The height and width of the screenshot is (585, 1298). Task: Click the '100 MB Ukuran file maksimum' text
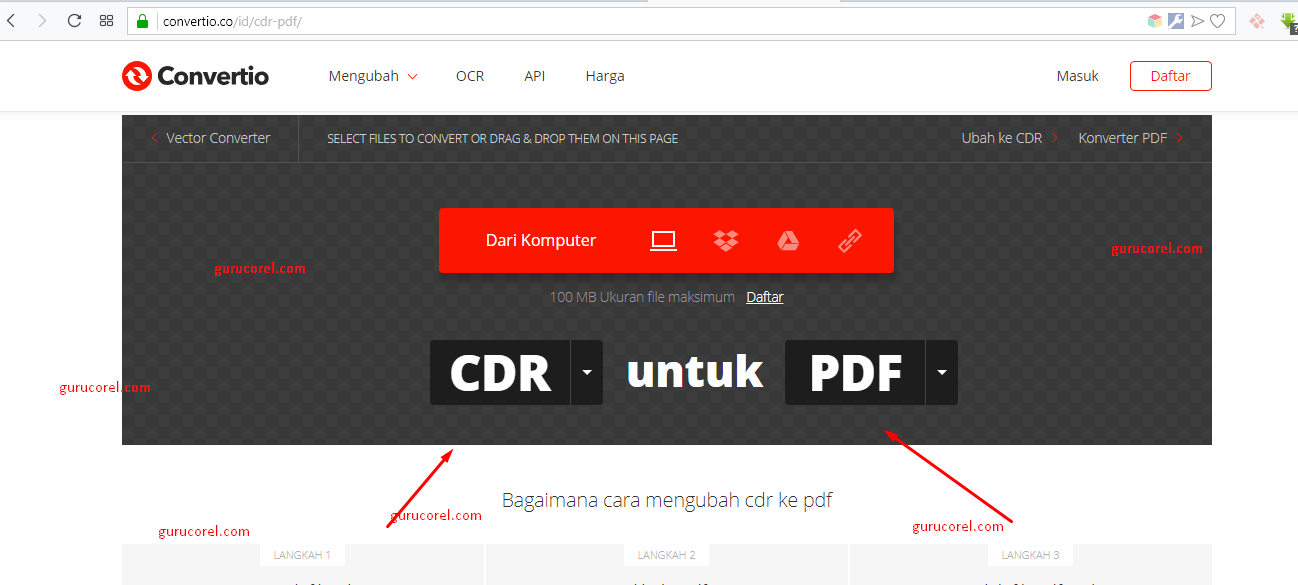point(642,297)
